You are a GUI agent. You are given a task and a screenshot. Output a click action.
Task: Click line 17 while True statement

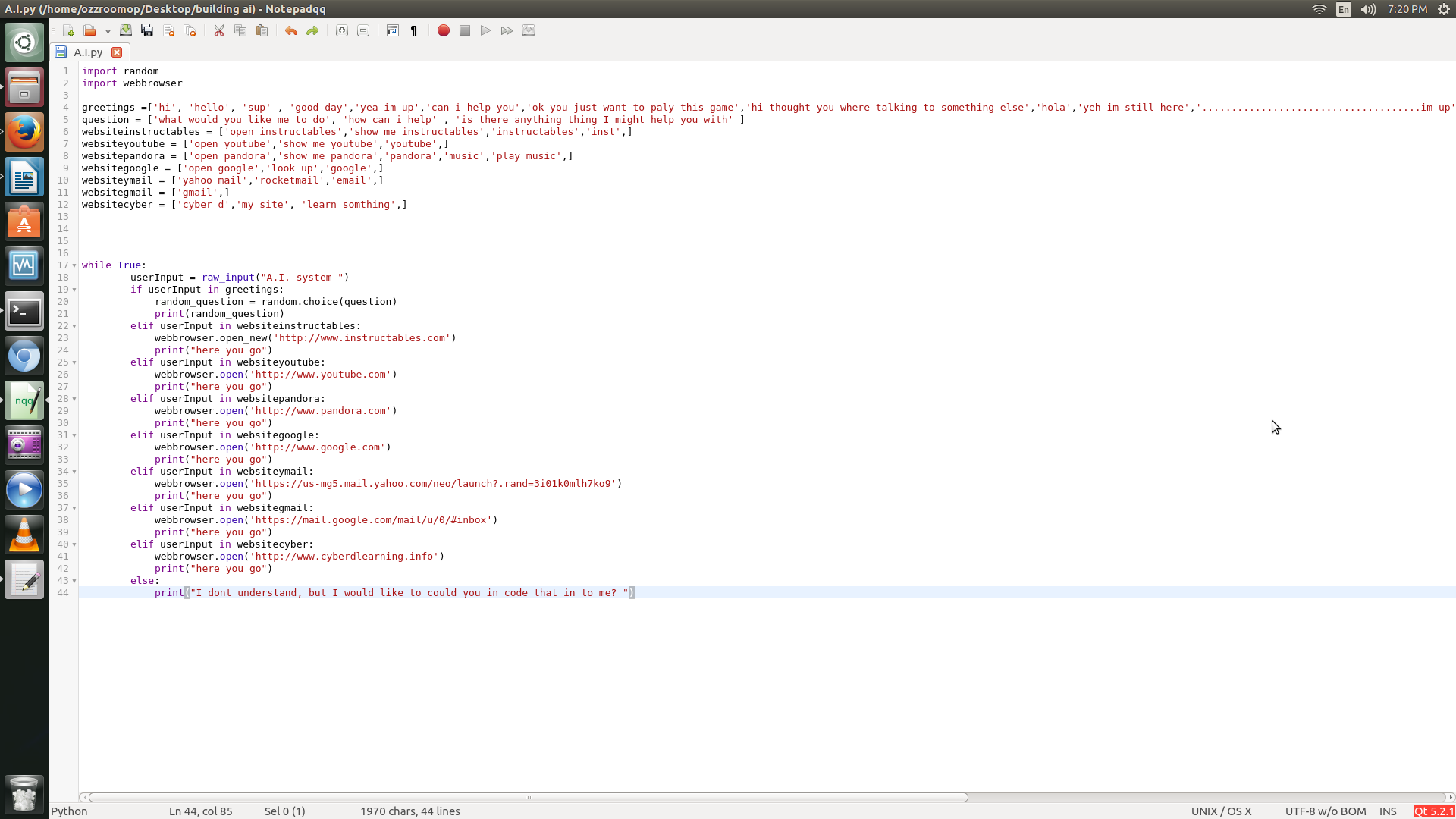(x=113, y=265)
